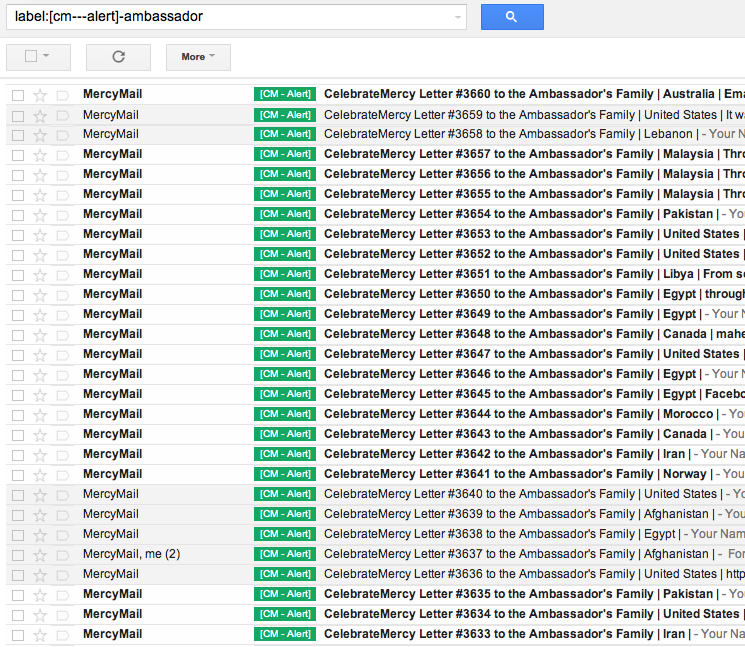This screenshot has height=647, width=745.
Task: Select the Letter #3635 Pakistan email checkbox
Action: pos(18,595)
